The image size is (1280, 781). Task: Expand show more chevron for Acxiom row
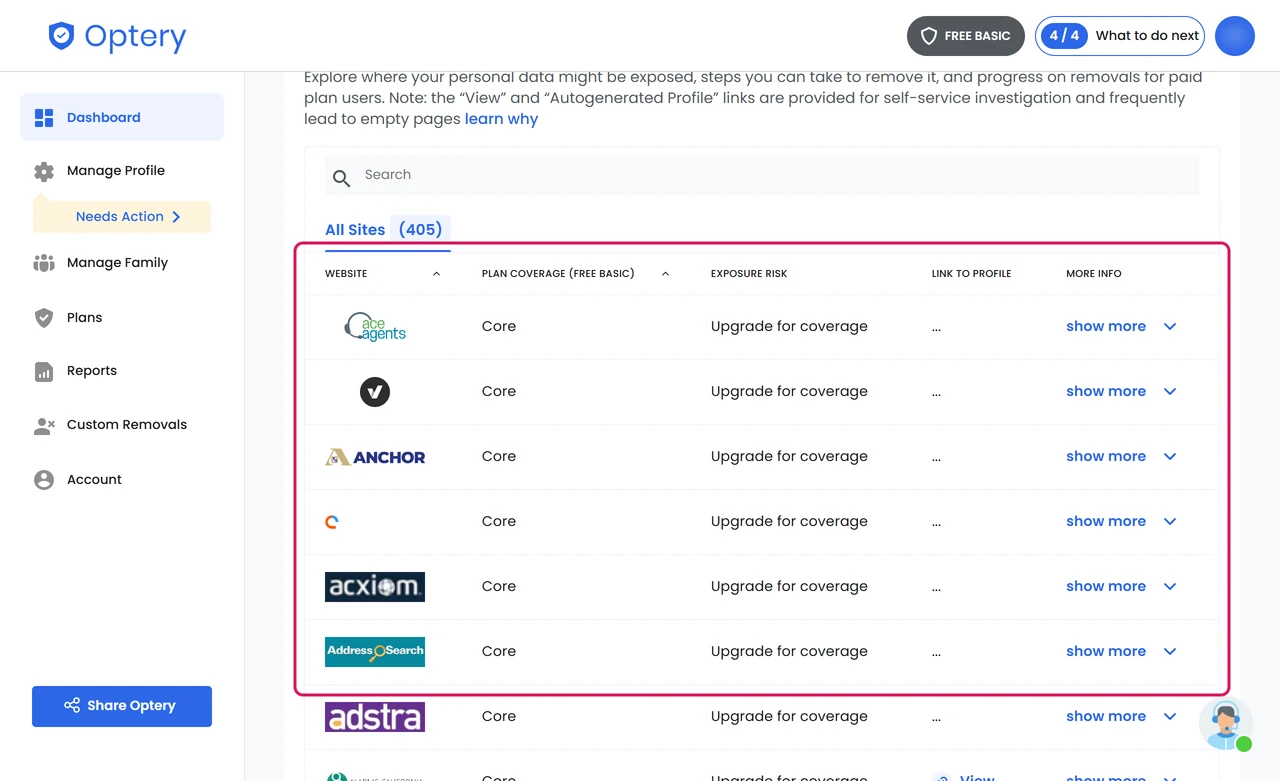tap(1170, 587)
